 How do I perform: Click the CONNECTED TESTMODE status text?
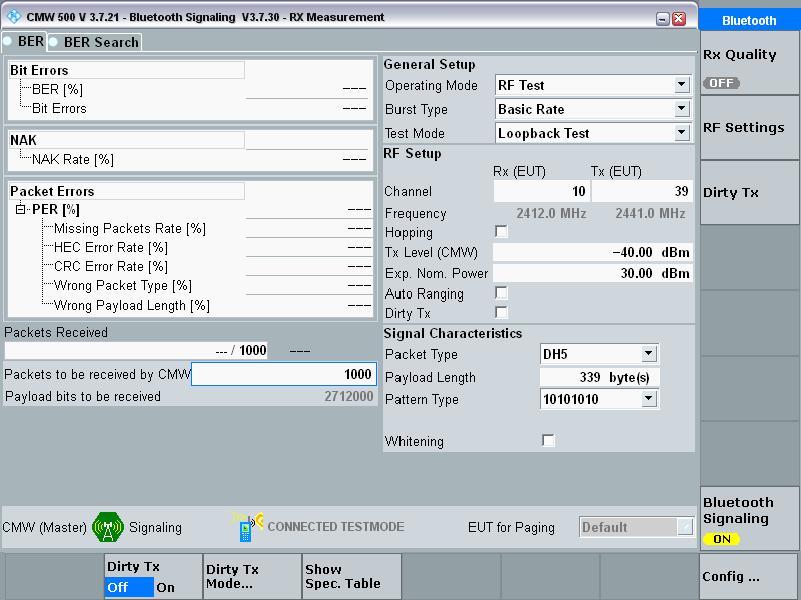336,526
